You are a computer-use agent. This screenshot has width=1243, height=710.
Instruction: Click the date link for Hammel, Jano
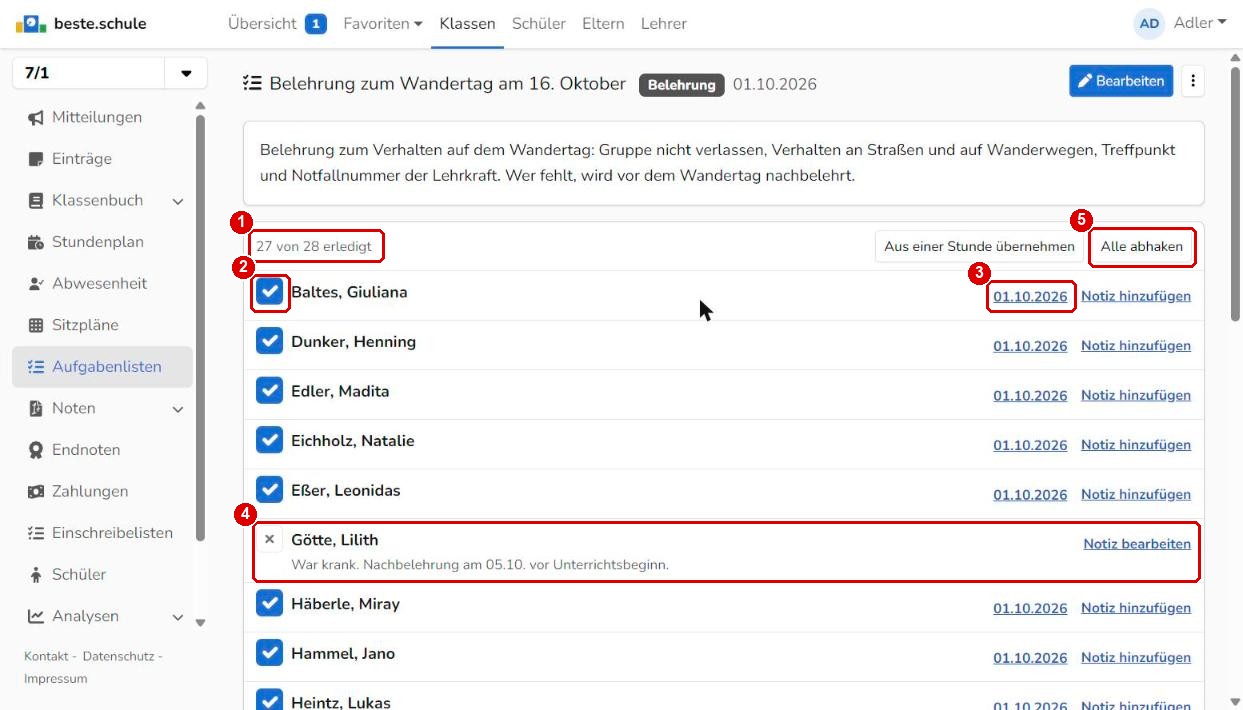click(x=1030, y=658)
